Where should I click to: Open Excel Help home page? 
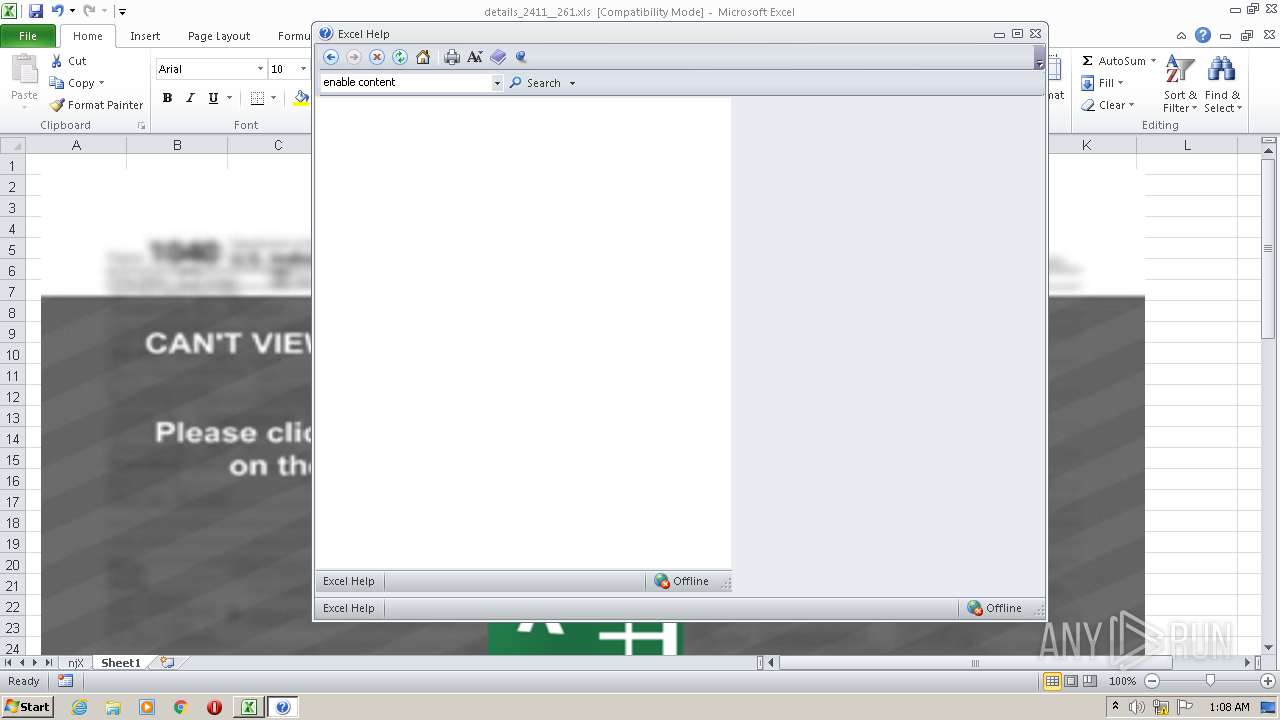pos(423,57)
